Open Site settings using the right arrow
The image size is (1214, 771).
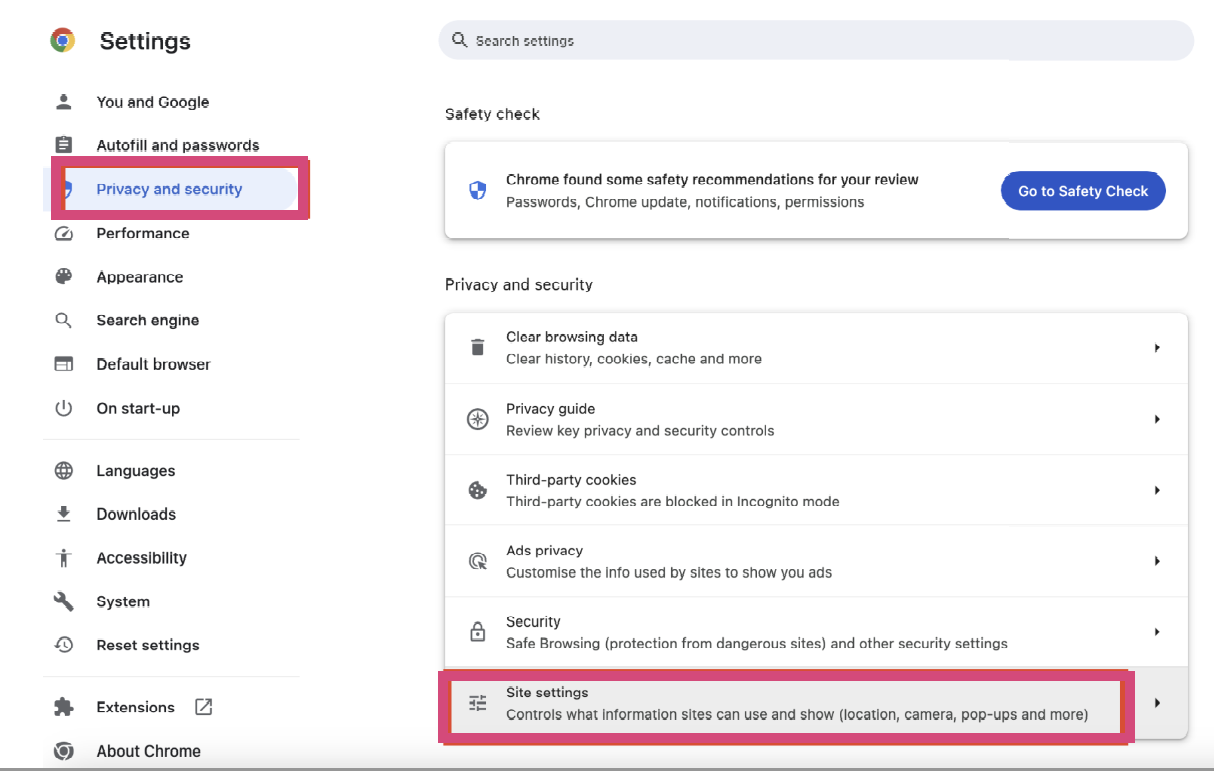click(1157, 703)
